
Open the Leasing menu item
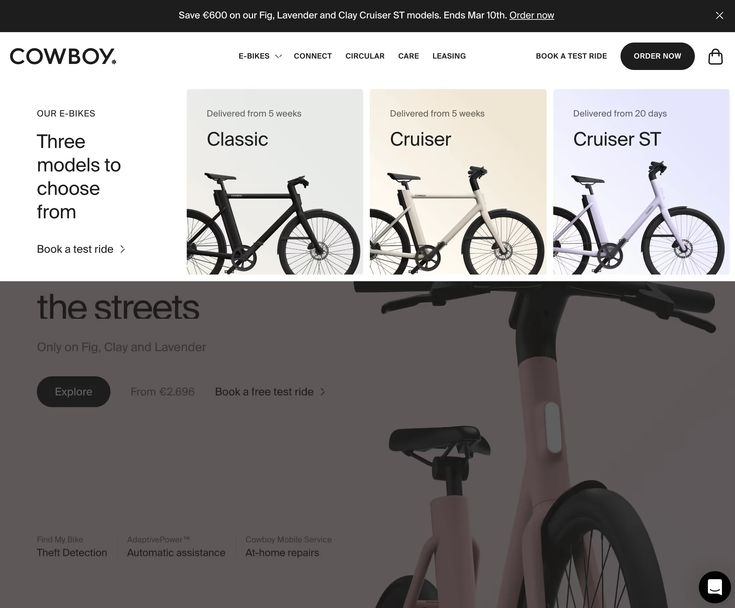click(449, 56)
